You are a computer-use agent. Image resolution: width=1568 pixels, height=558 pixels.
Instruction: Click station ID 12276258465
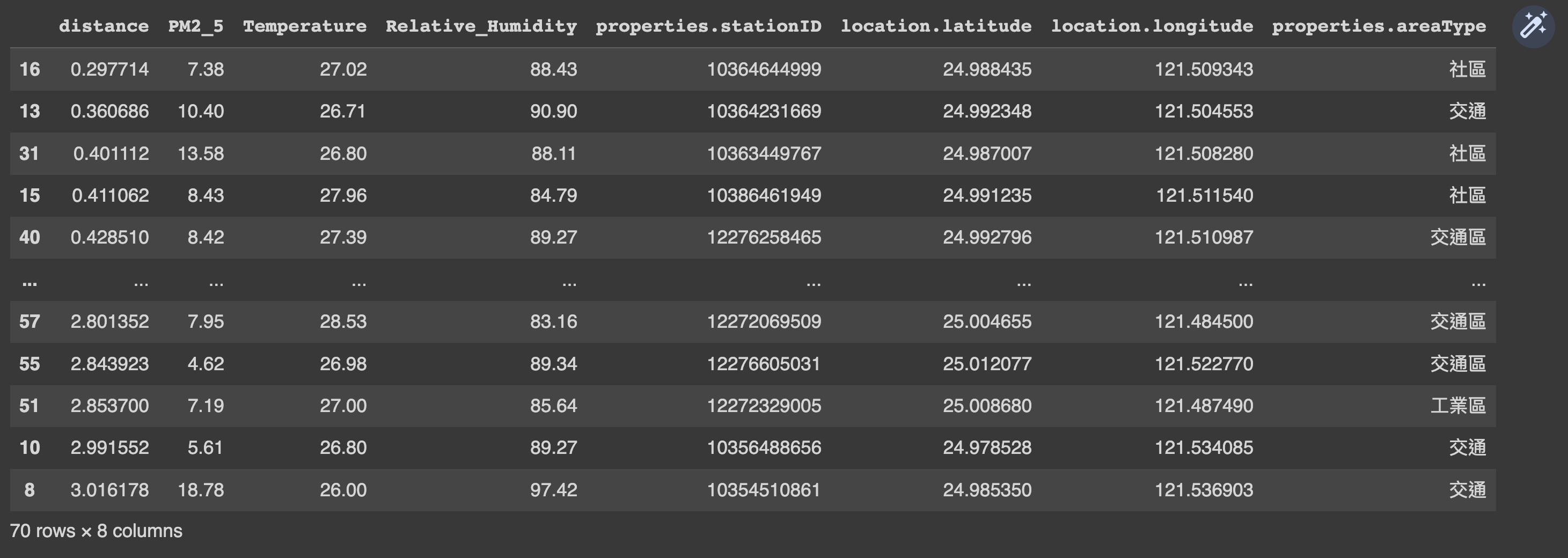(764, 237)
